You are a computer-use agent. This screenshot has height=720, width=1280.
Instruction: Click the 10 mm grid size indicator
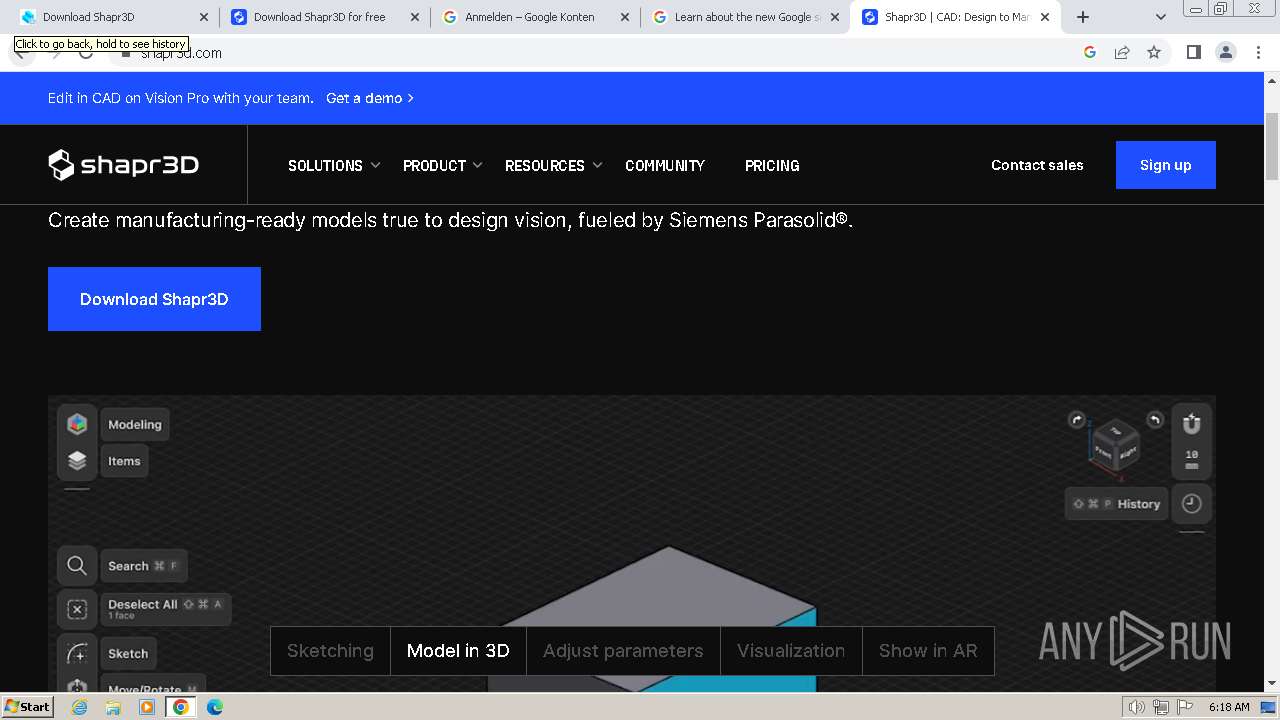point(1191,460)
